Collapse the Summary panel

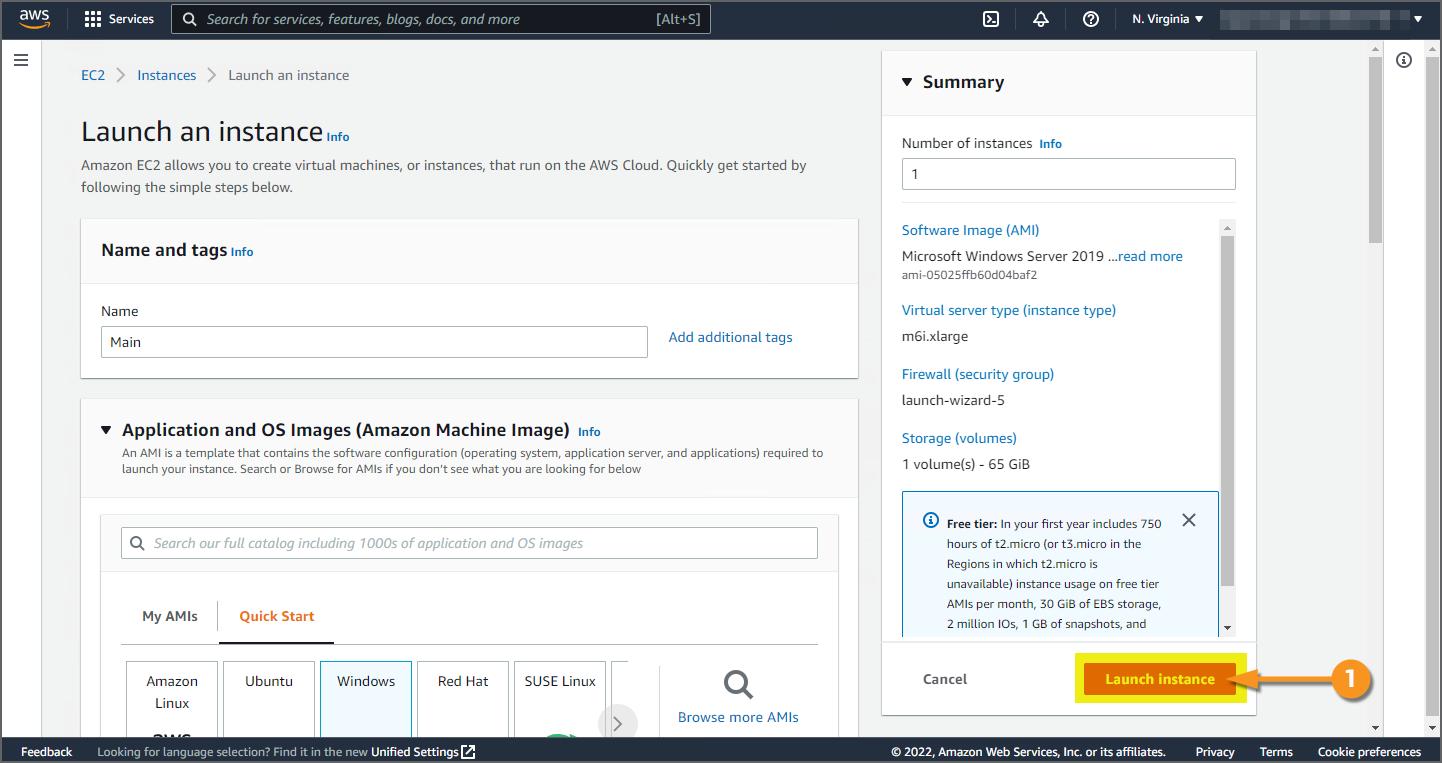coord(907,82)
